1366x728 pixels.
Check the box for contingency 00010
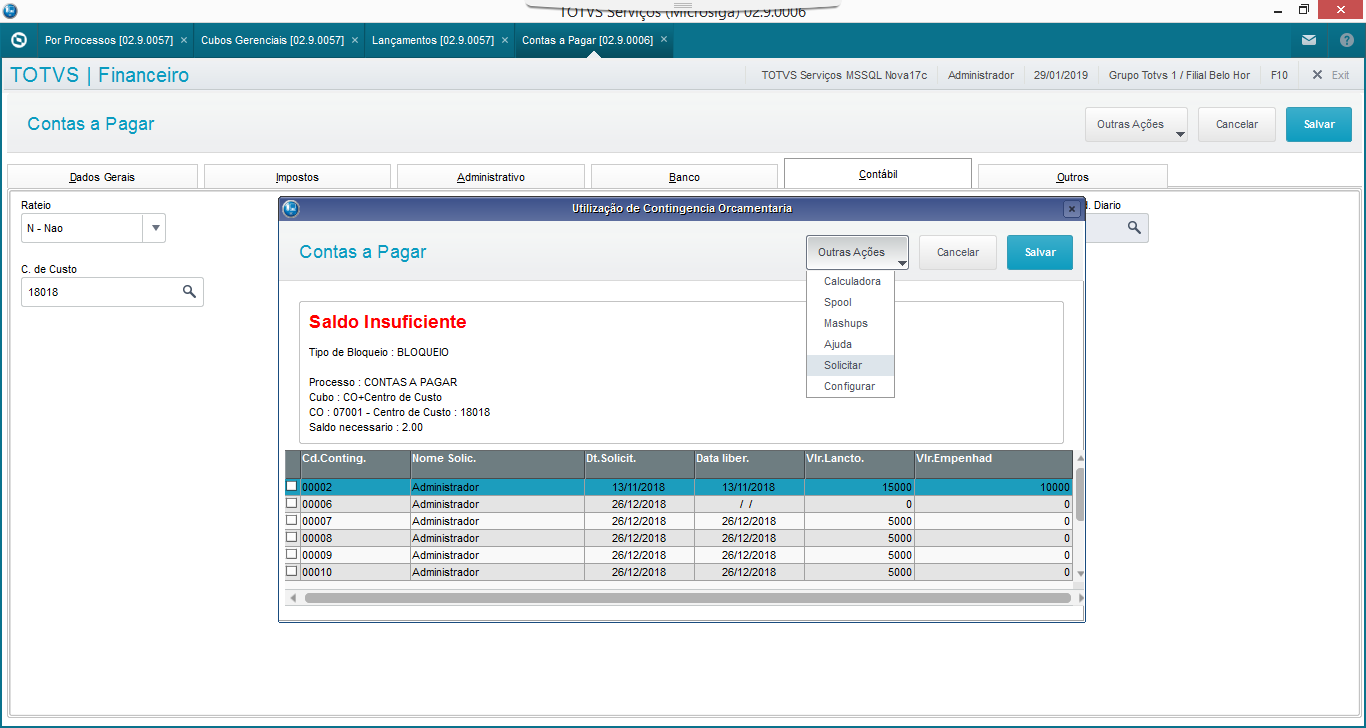292,571
